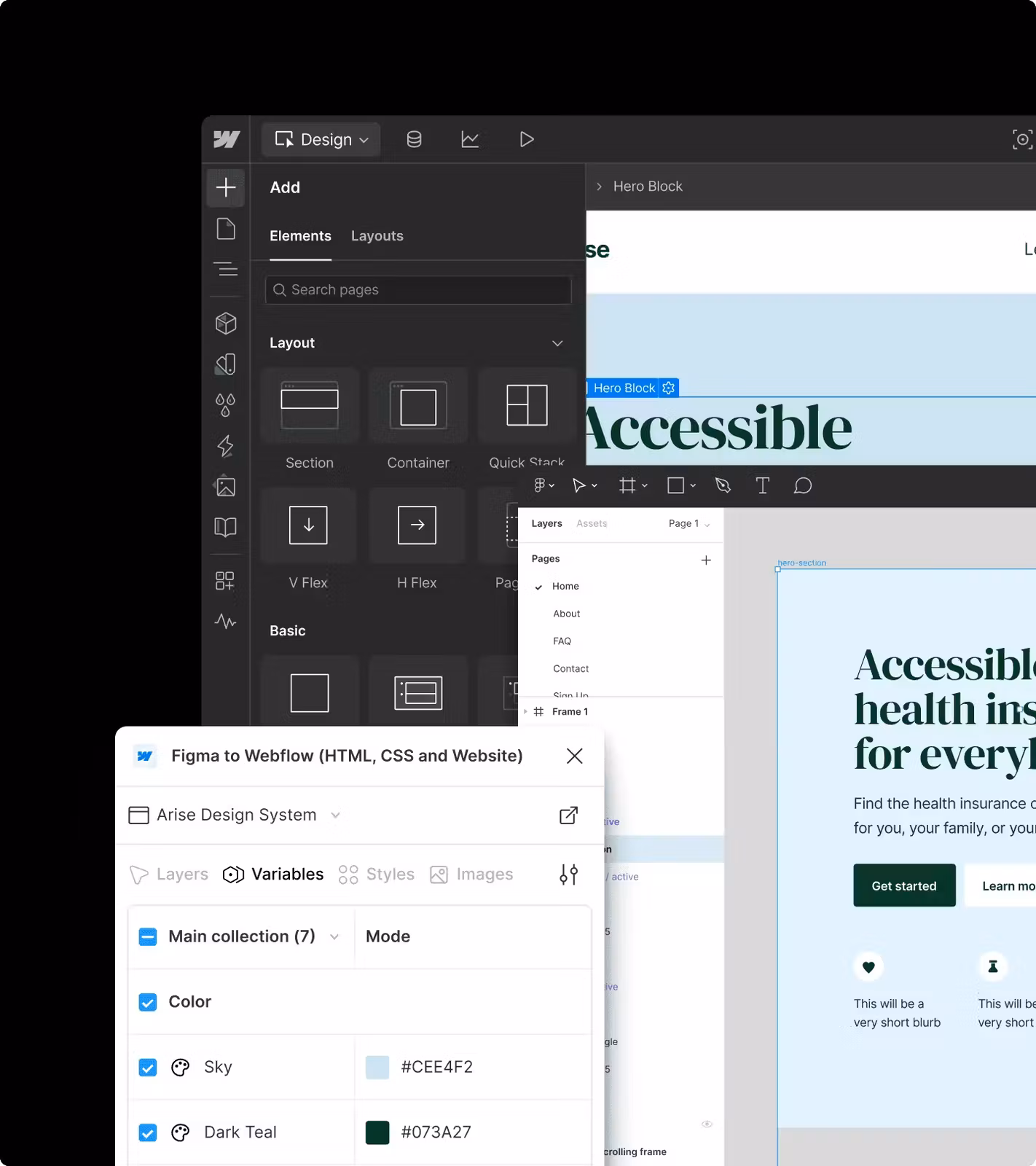This screenshot has width=1036, height=1166.
Task: Open the Assets image icon in sidebar
Action: [x=226, y=486]
